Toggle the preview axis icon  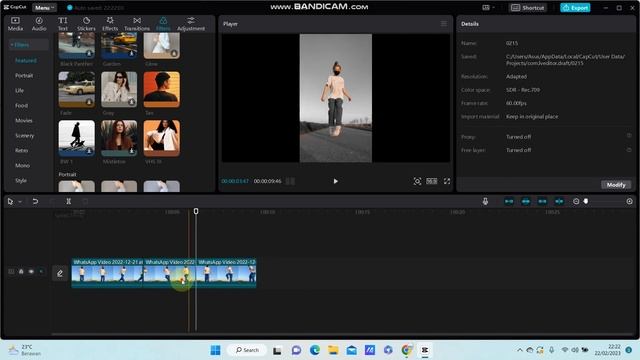coord(559,201)
